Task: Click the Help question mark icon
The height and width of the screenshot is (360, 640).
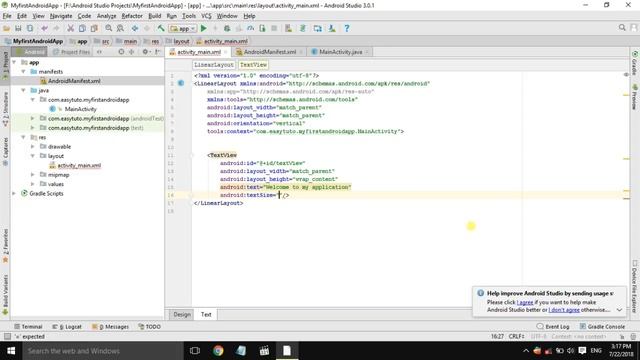Action: (x=347, y=29)
